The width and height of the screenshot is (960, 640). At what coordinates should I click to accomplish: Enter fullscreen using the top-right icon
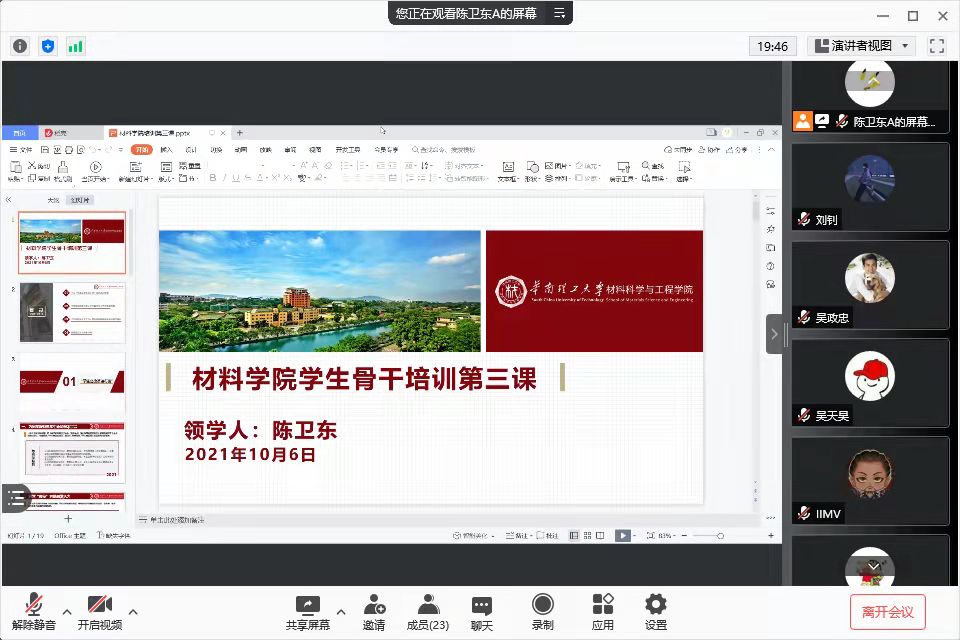pyautogui.click(x=936, y=46)
